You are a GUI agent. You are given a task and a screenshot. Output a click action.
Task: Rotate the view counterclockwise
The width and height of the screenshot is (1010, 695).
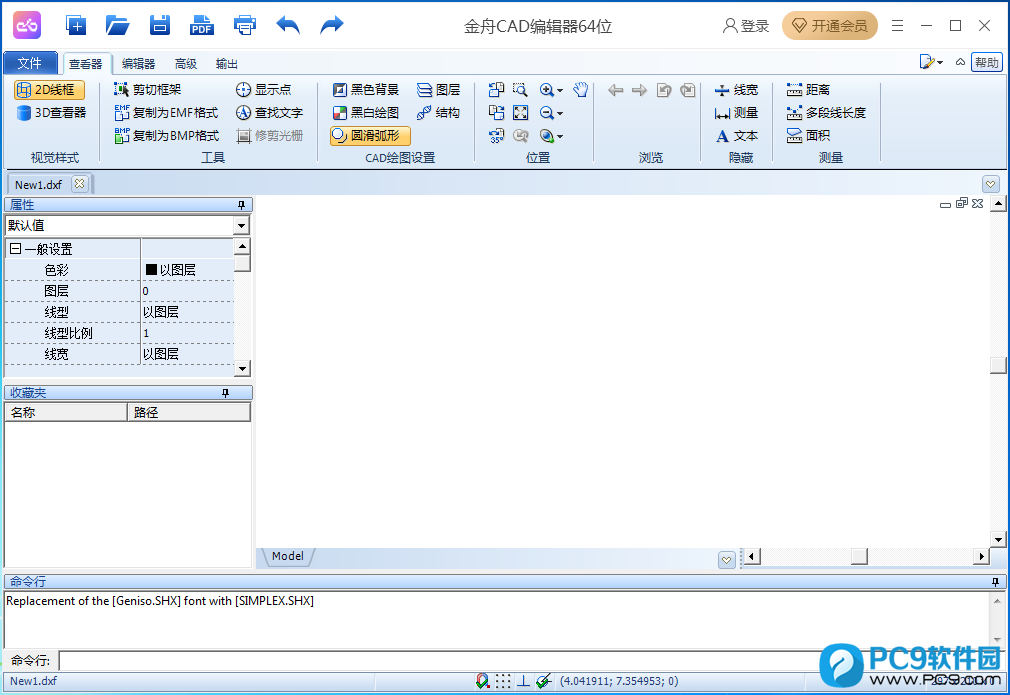(497, 90)
